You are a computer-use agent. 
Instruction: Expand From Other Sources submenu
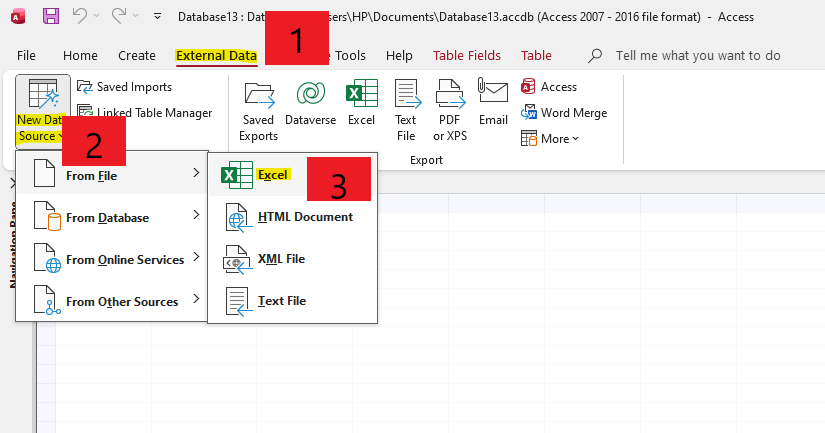pos(121,302)
